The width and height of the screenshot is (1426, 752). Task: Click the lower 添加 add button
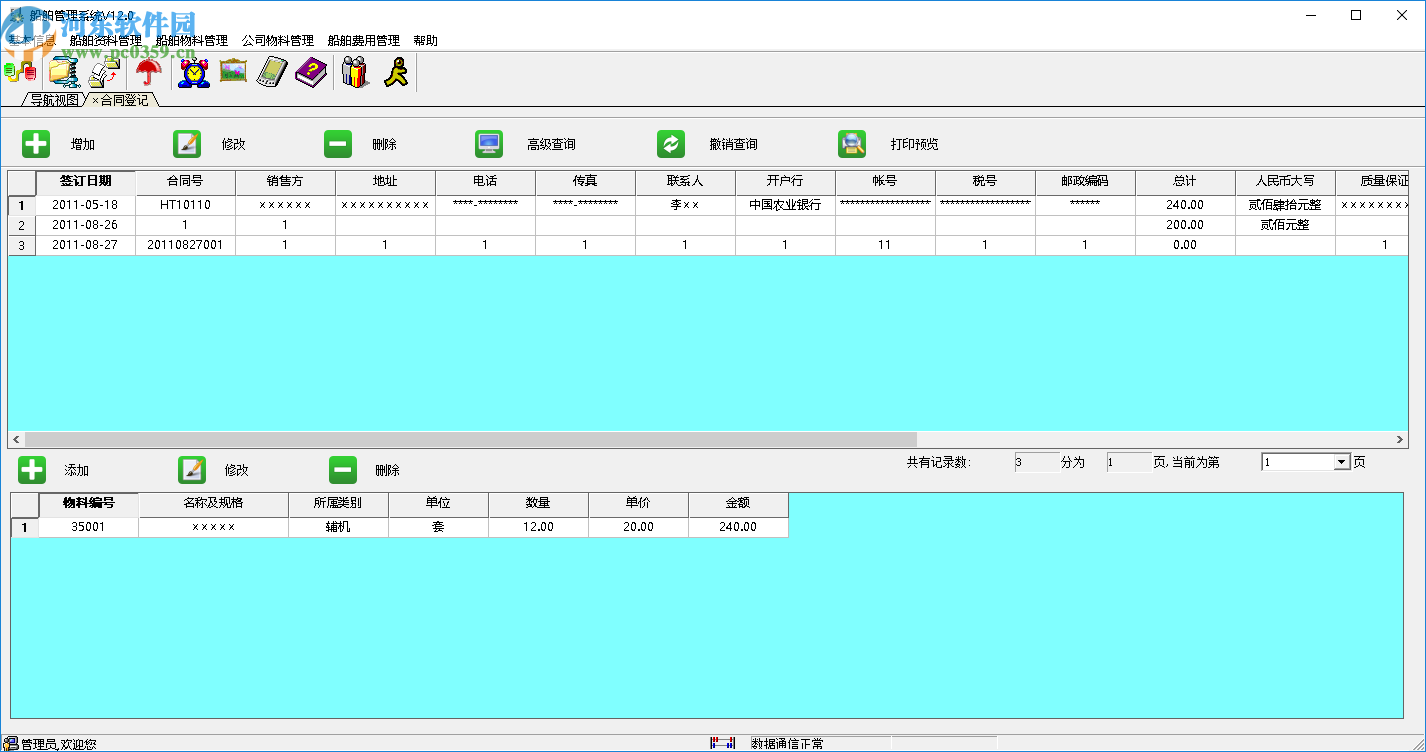(32, 470)
